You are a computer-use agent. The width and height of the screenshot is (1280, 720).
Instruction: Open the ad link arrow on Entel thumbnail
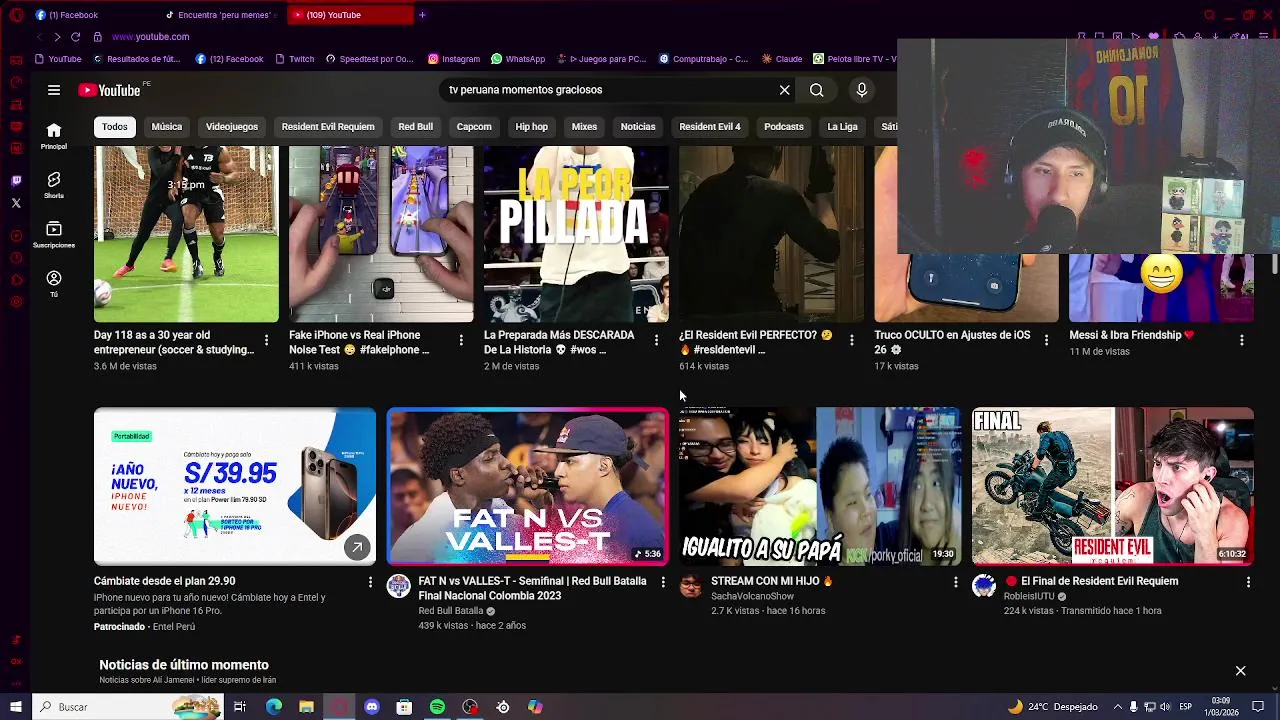(356, 547)
